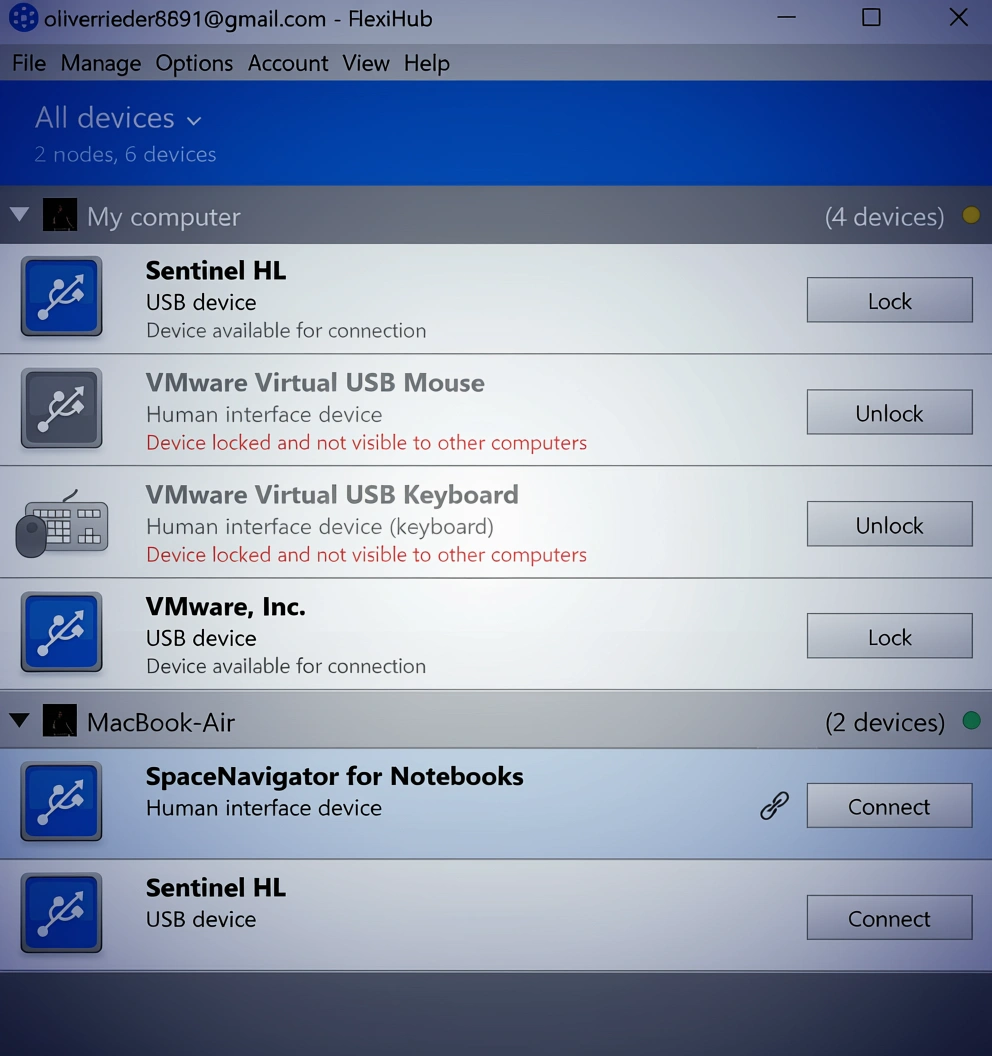This screenshot has width=992, height=1056.
Task: Click the VMware, Inc. USB device icon
Action: click(61, 633)
